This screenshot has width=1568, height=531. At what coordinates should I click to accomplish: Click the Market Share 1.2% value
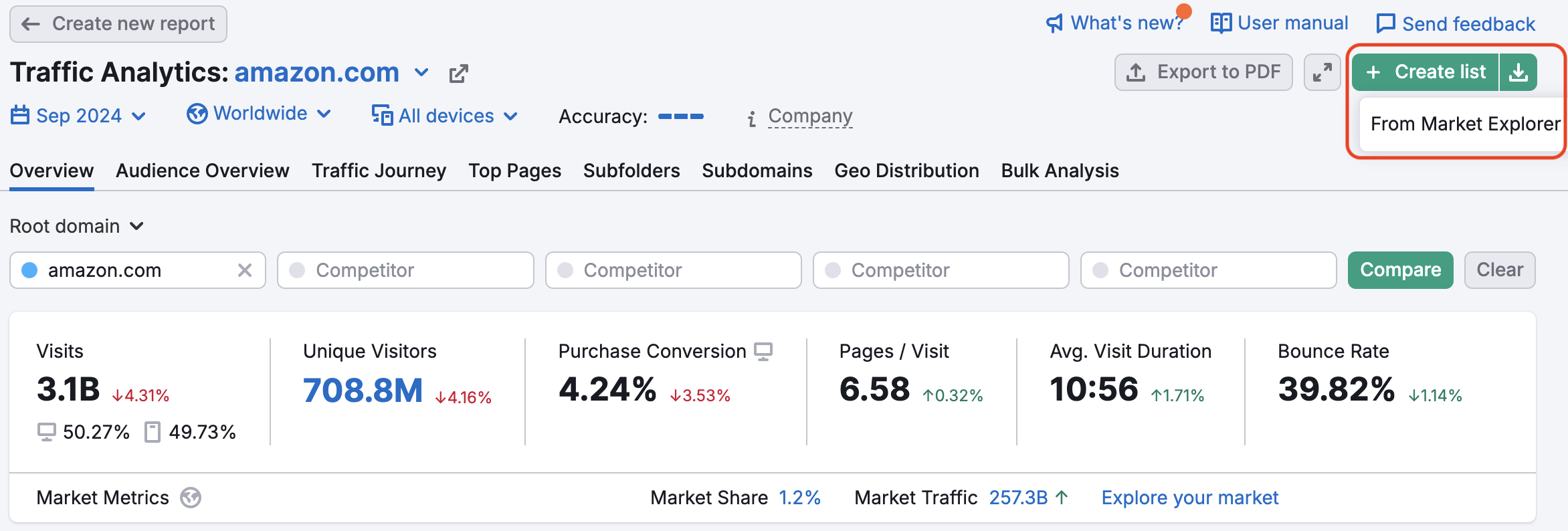[799, 498]
